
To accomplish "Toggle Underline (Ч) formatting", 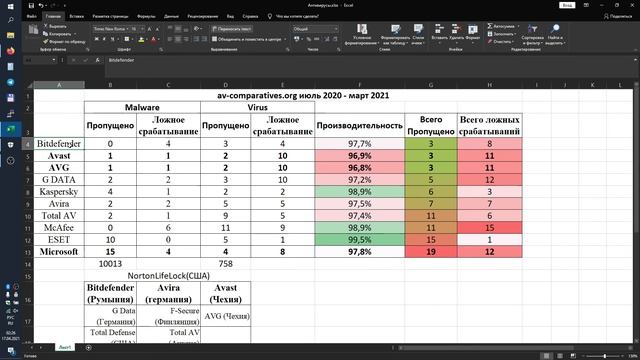I will coord(112,39).
